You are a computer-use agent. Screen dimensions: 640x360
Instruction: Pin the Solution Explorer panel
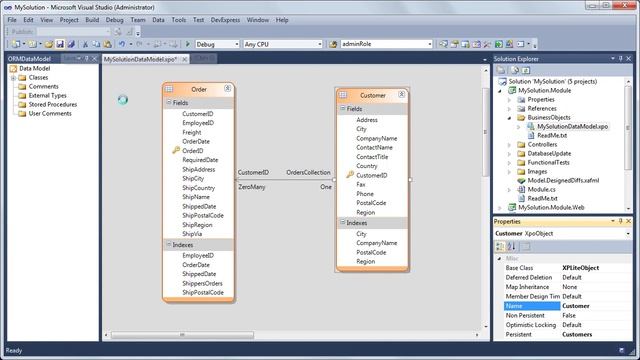620,59
